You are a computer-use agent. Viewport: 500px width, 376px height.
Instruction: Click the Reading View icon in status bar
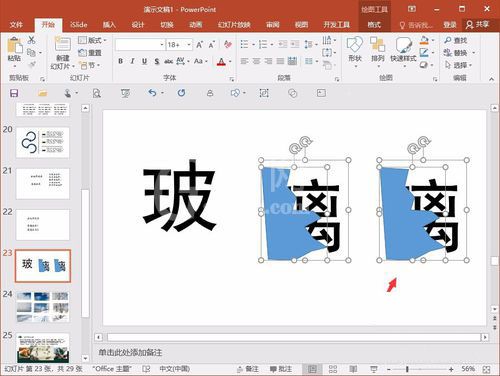353,369
